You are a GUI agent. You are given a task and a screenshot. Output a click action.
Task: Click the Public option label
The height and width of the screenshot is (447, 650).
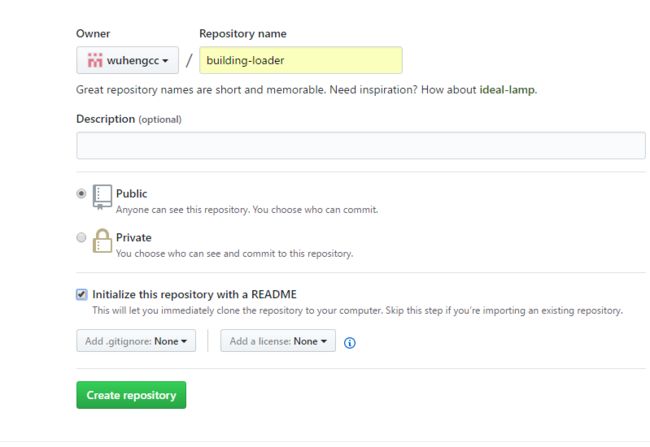pos(131,194)
